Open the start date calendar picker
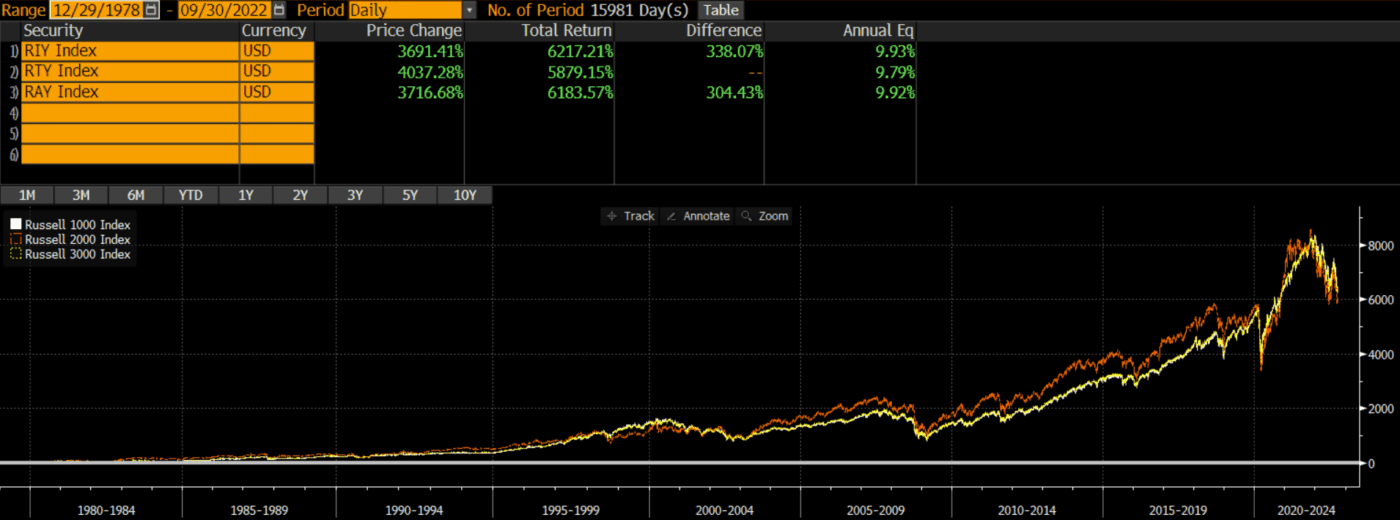The height and width of the screenshot is (520, 1400). (x=151, y=10)
